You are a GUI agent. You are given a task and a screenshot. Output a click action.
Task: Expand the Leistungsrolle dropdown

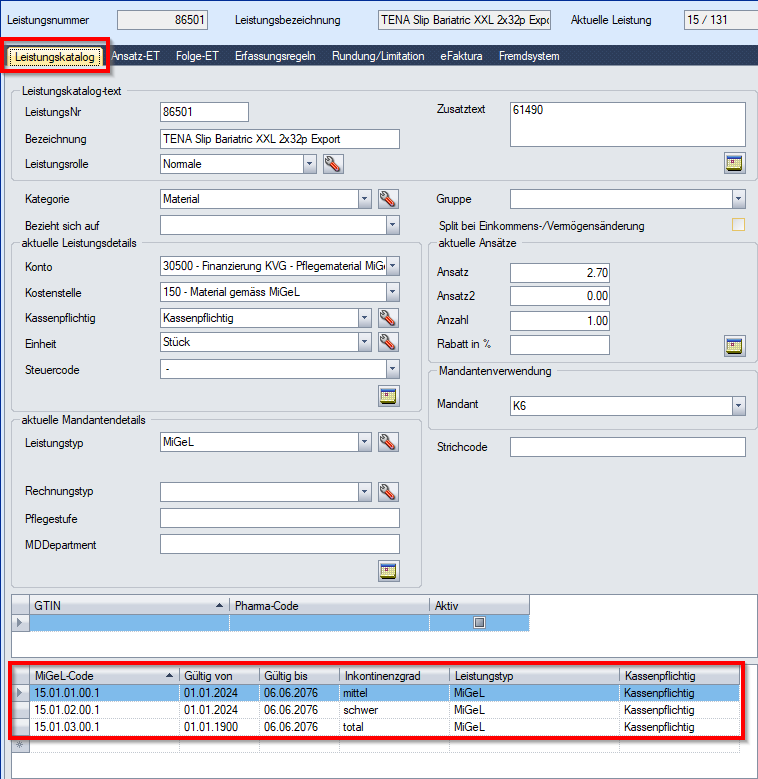click(309, 164)
